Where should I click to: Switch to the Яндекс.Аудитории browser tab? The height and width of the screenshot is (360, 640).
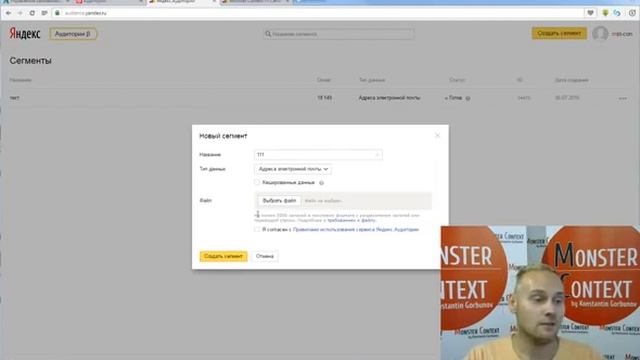click(x=181, y=2)
